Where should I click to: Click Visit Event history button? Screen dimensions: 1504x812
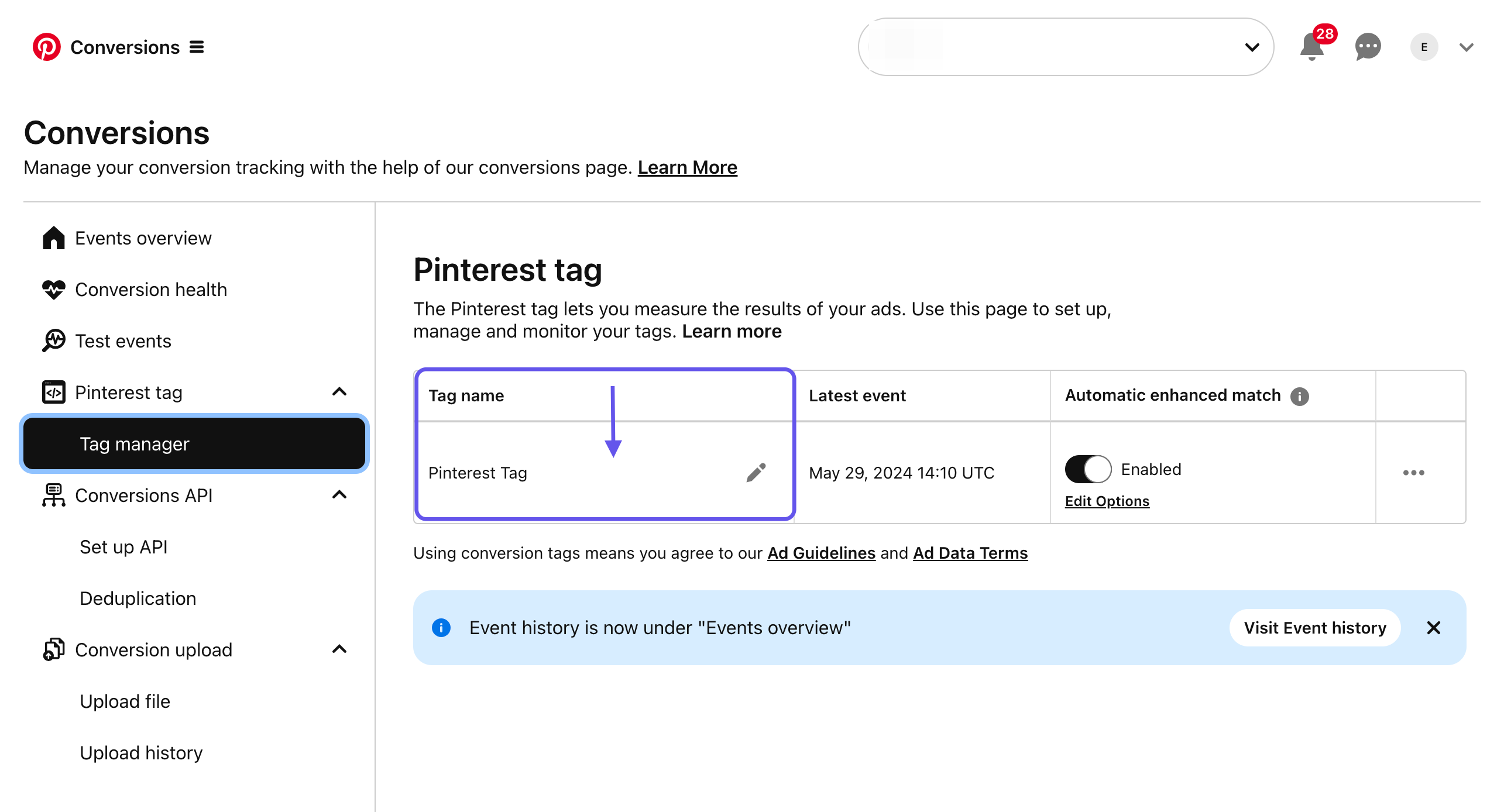[1315, 628]
